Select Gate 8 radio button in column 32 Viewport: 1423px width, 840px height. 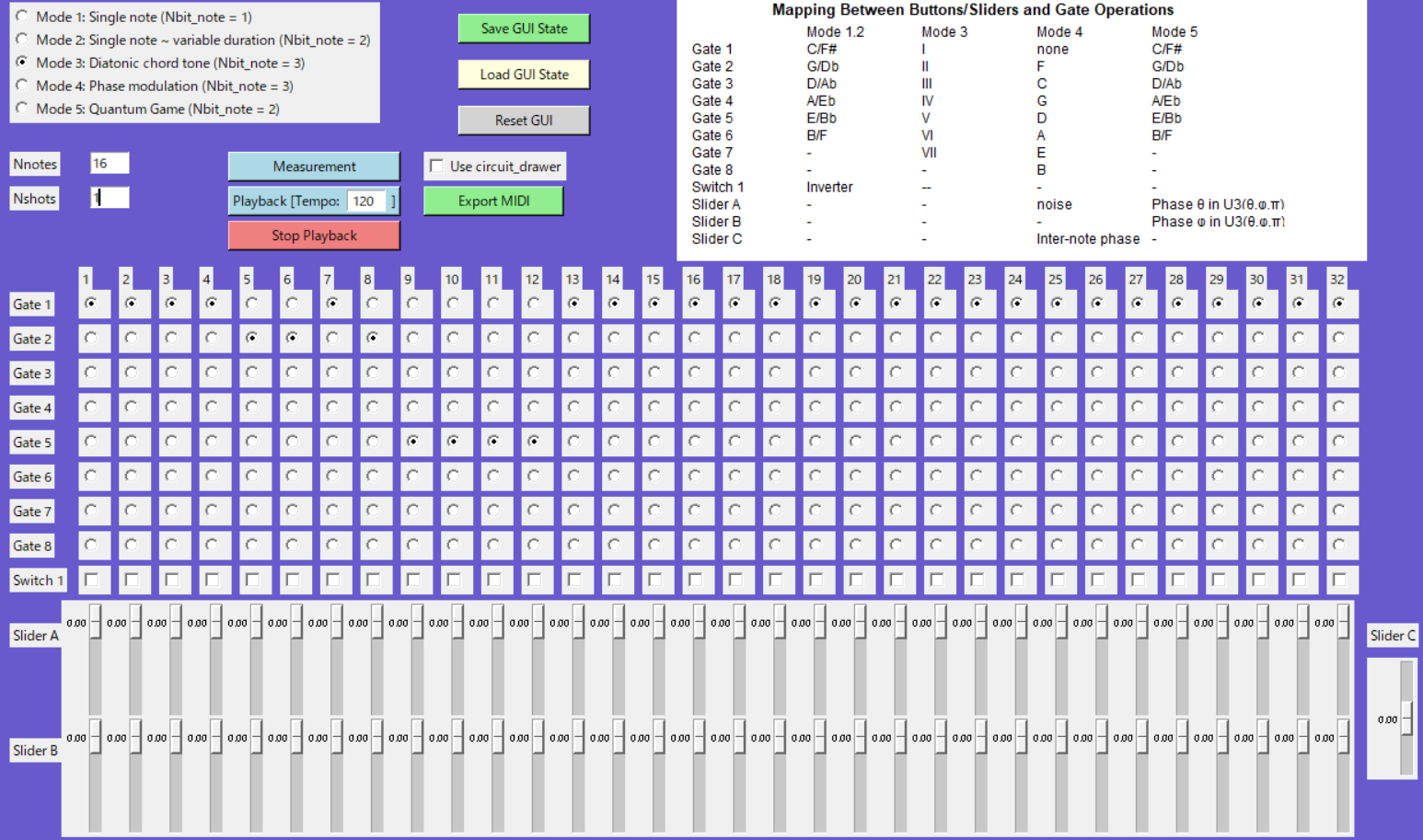pos(1338,545)
